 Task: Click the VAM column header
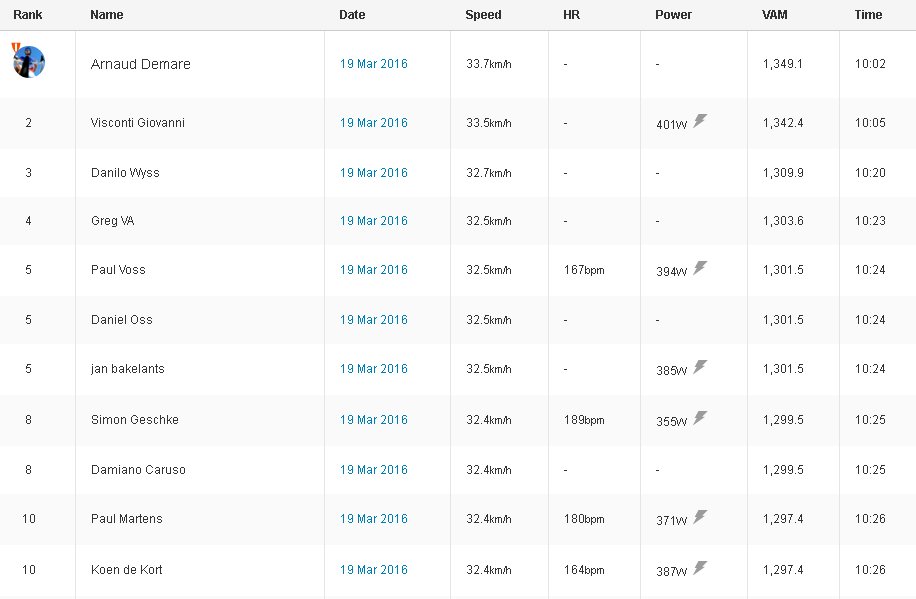[776, 15]
